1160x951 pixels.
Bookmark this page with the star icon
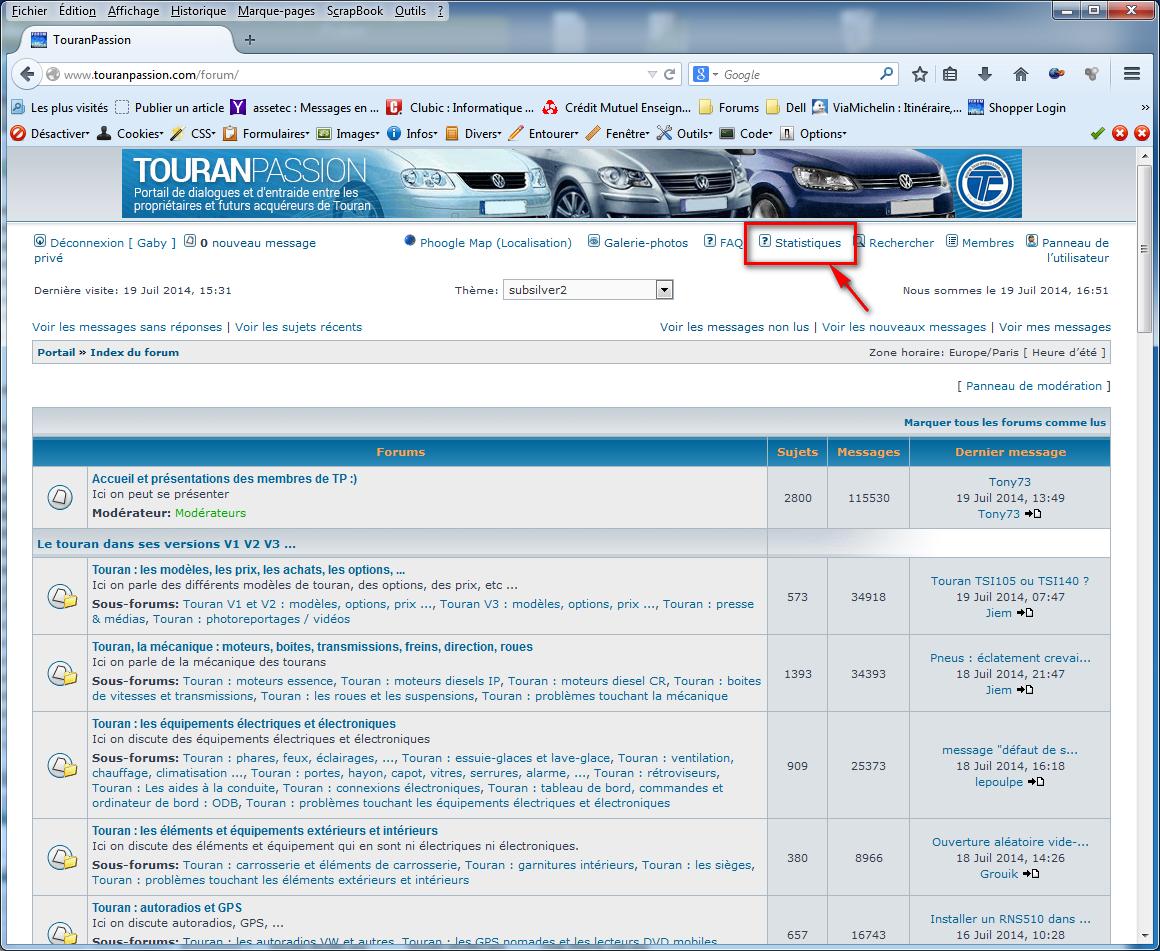920,74
